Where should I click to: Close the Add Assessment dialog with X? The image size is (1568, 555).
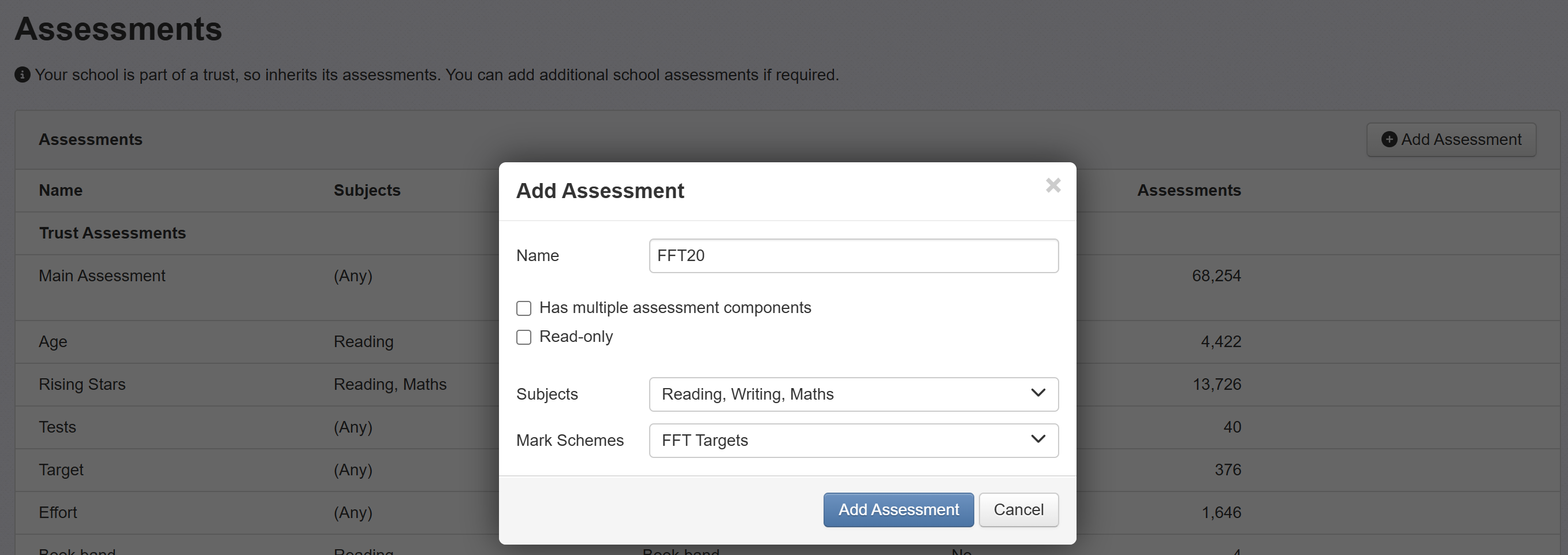[1053, 185]
